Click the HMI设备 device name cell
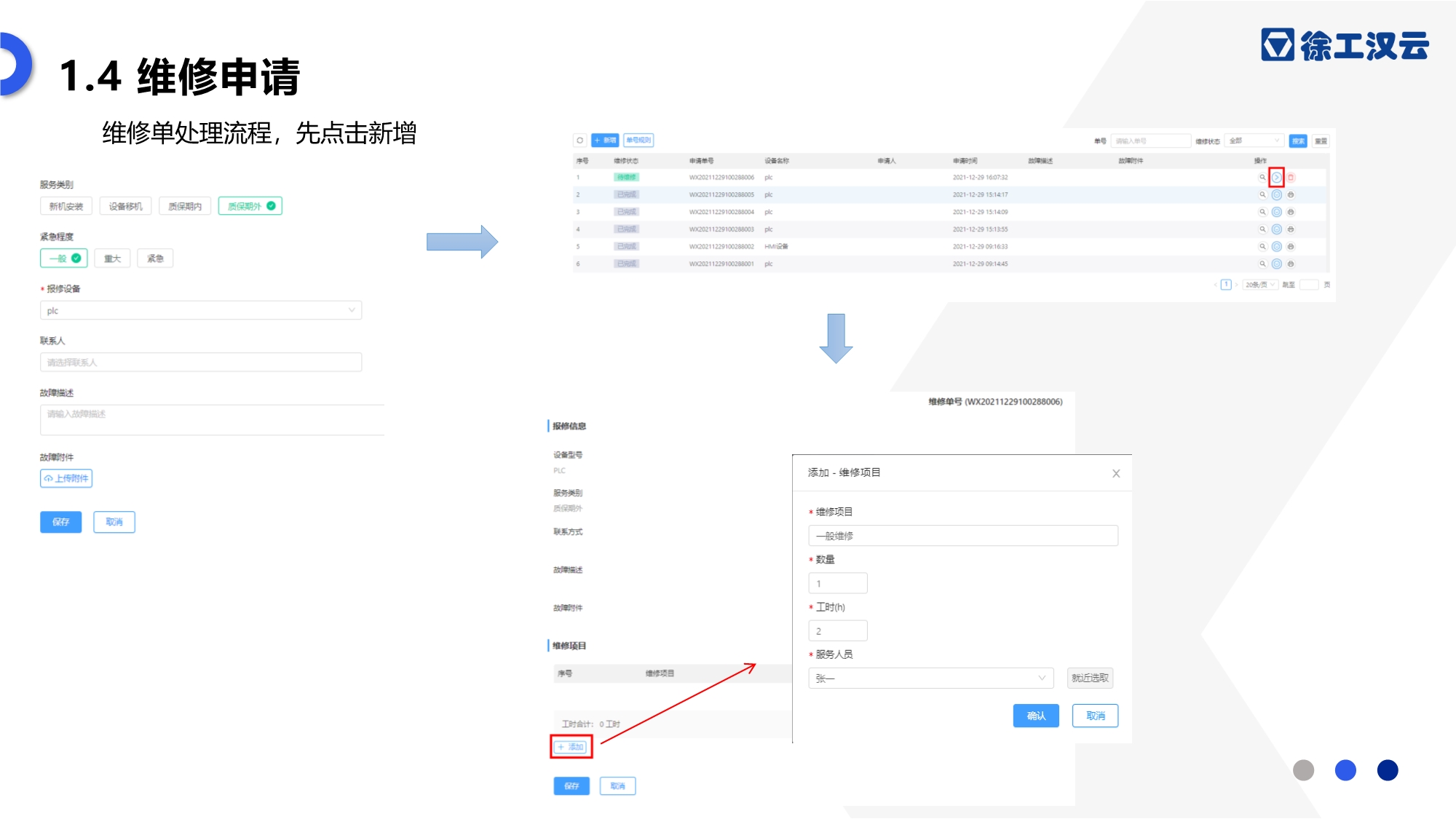This screenshot has height=819, width=1456. click(776, 247)
